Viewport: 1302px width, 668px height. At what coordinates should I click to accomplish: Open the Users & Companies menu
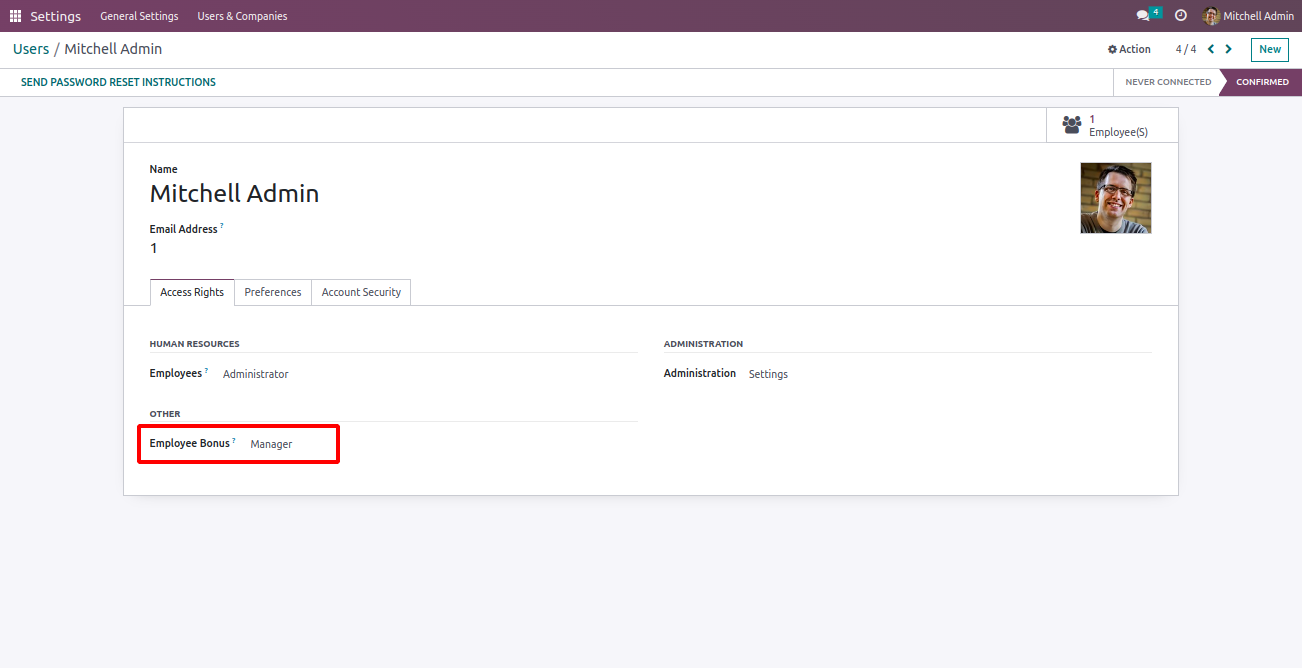pos(242,16)
